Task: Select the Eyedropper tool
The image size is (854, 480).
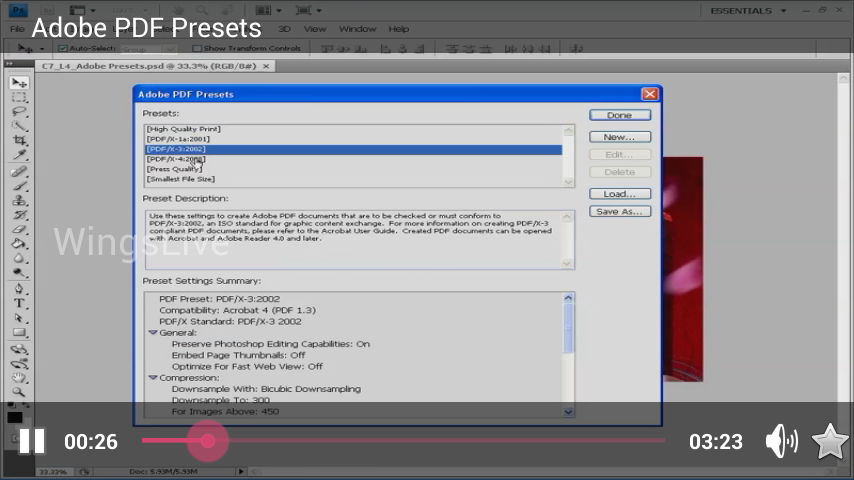Action: [x=19, y=155]
